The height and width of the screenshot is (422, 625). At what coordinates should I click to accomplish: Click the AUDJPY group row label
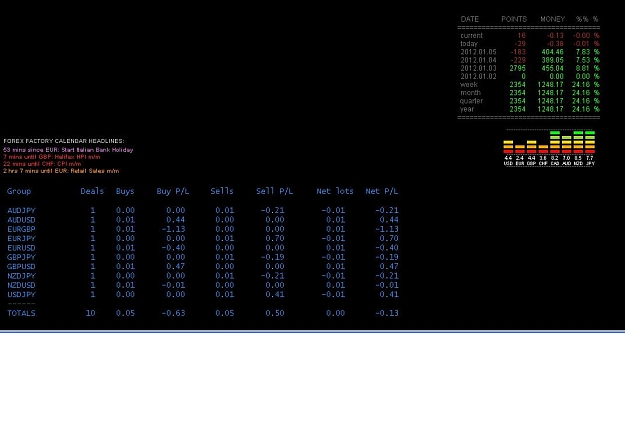(x=22, y=210)
